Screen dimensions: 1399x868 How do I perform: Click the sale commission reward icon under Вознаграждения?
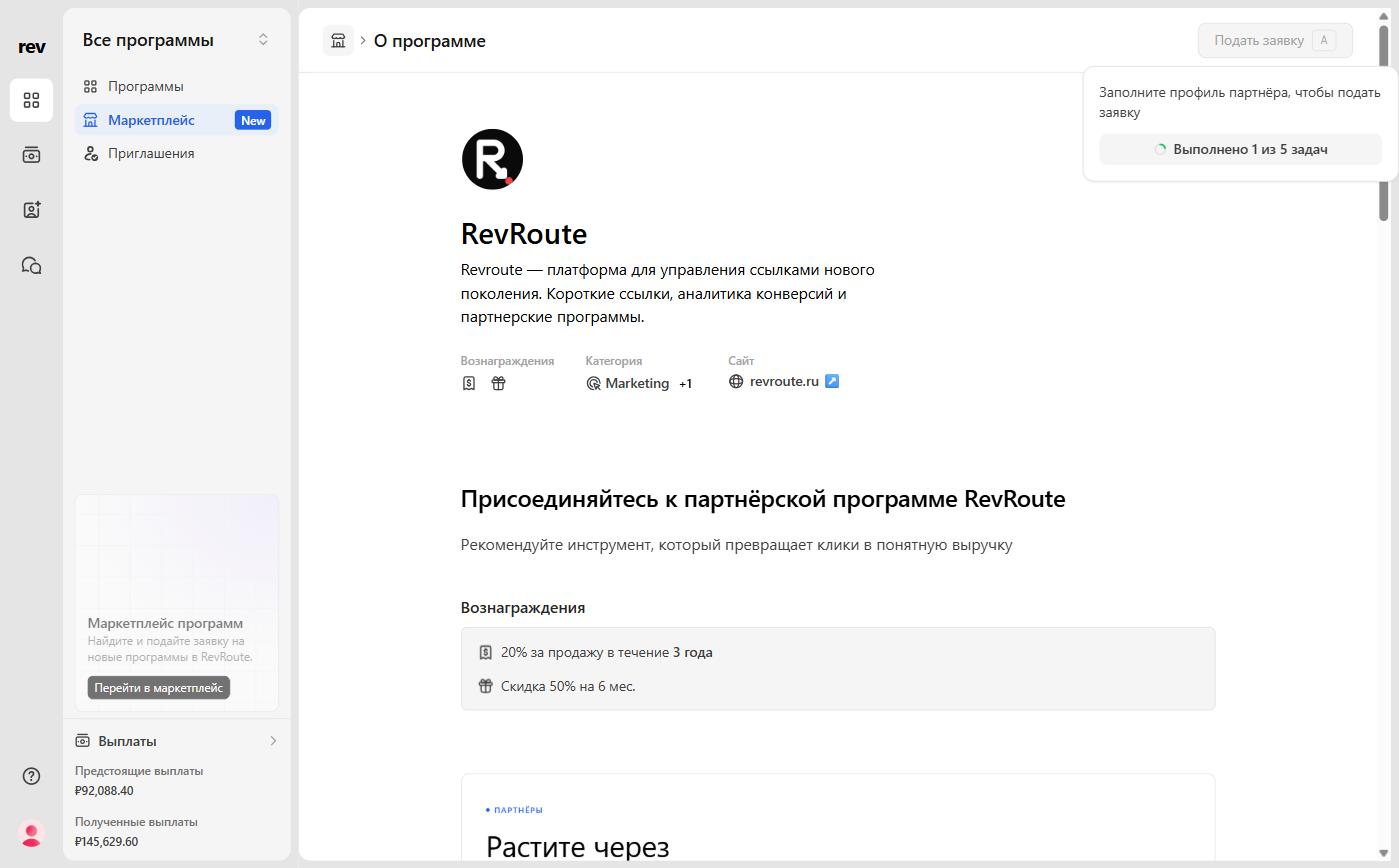click(469, 383)
